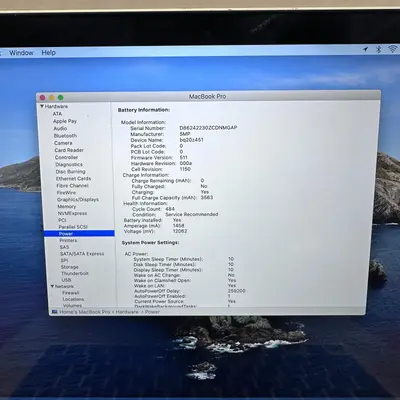Select Audio in the sidebar

tap(60, 128)
